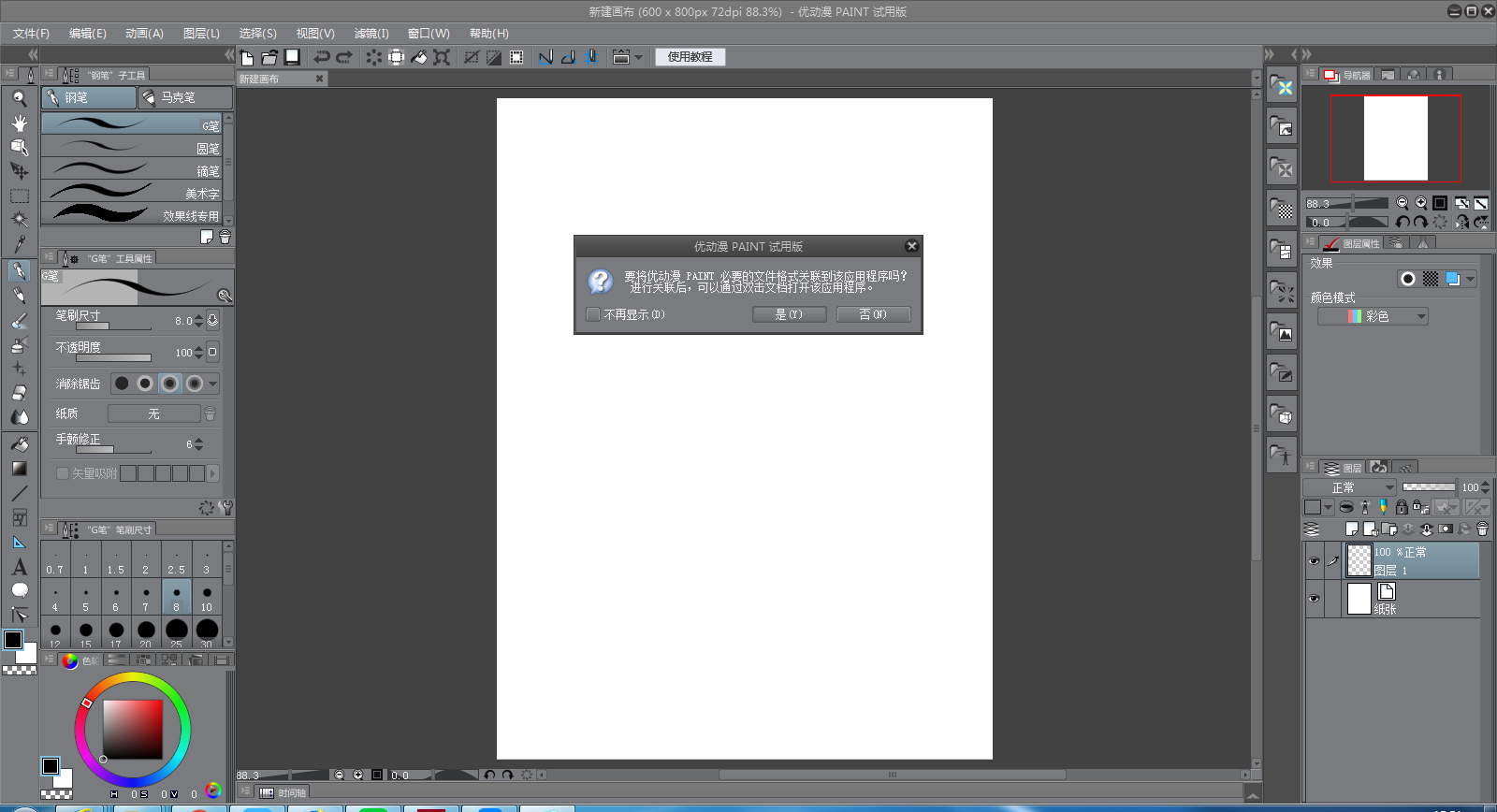Viewport: 1497px width, 812px height.
Task: Select the rectangular Selection marquee tool
Action: [19, 196]
